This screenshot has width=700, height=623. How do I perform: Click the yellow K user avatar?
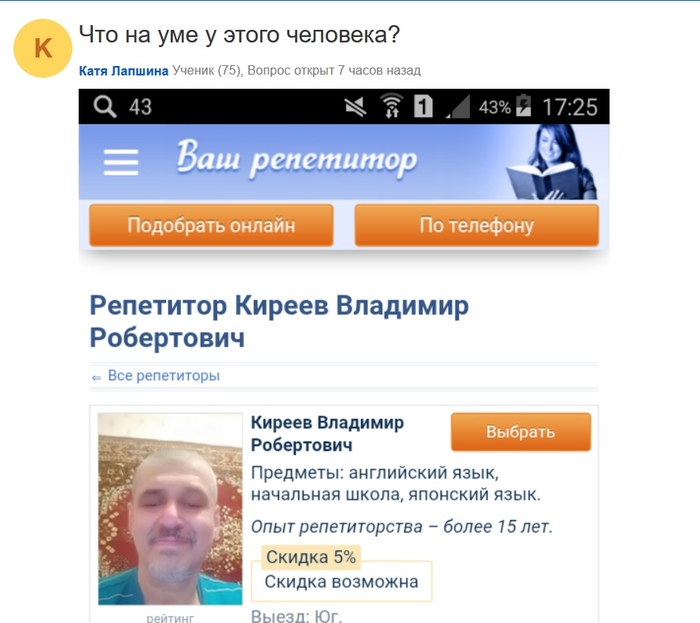(43, 48)
